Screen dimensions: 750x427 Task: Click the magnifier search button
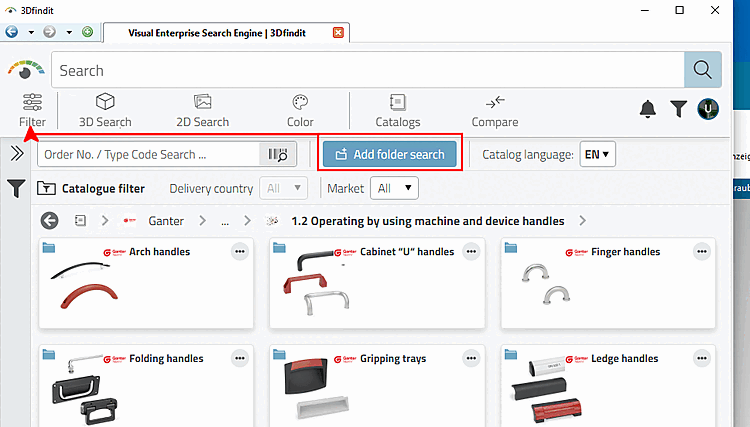click(703, 70)
